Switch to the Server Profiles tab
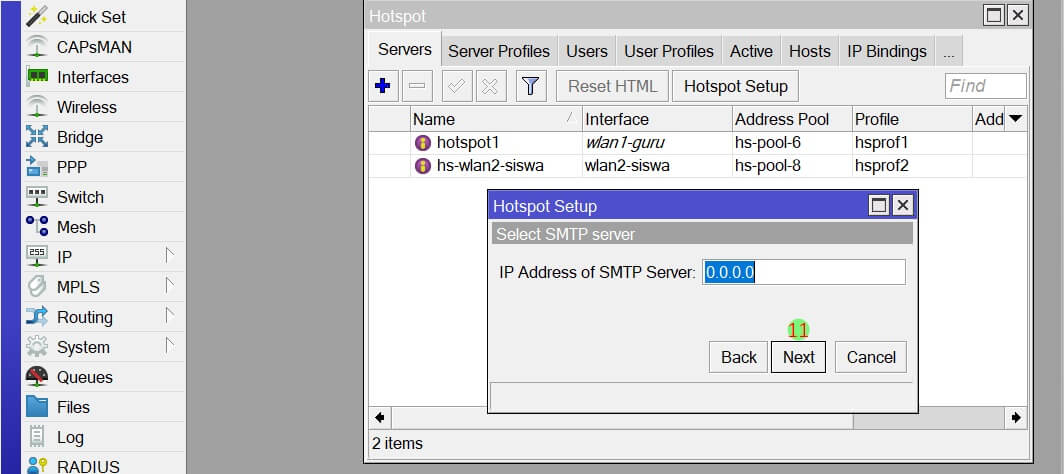The image size is (1064, 474). coord(498,51)
